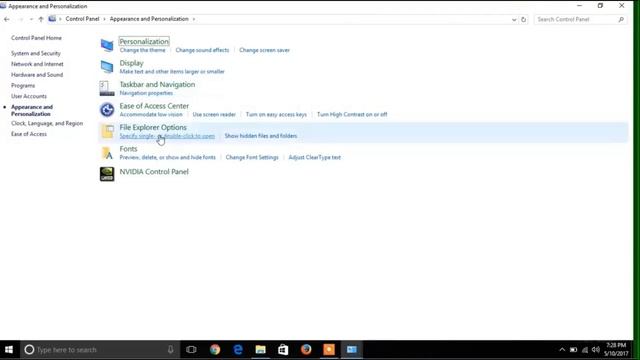Click Change the theme
The width and height of the screenshot is (640, 360).
pyautogui.click(x=142, y=50)
